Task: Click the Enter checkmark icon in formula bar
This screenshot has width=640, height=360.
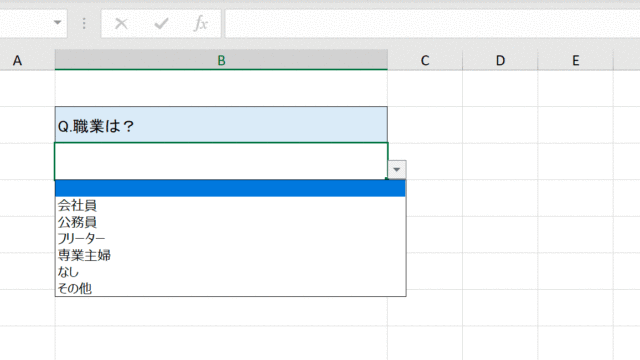Action: pyautogui.click(x=161, y=24)
